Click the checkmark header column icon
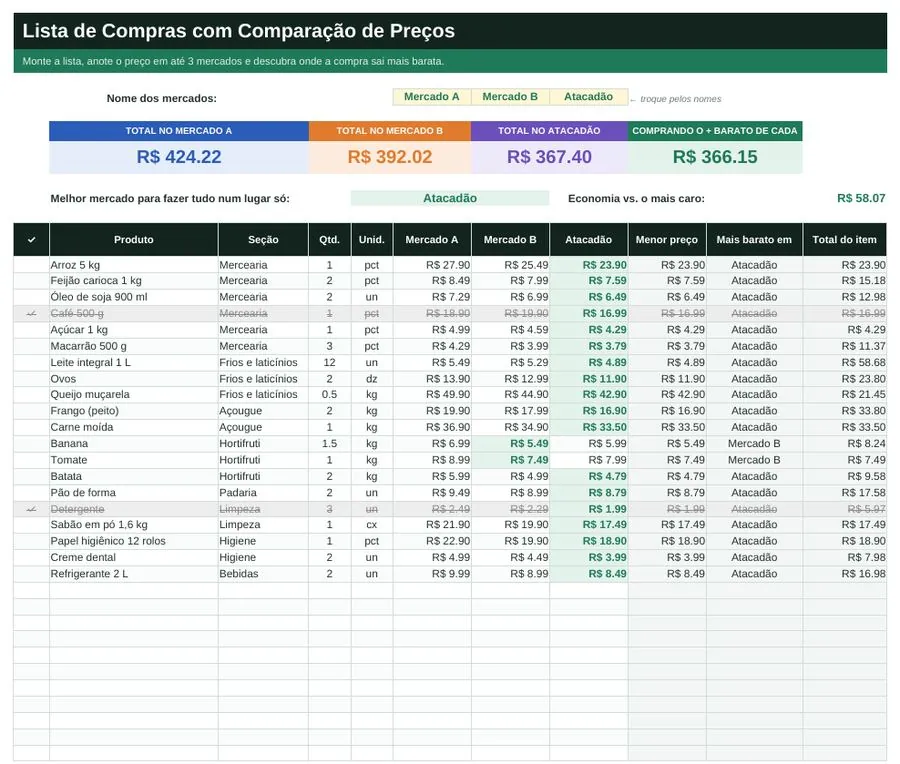 point(32,240)
